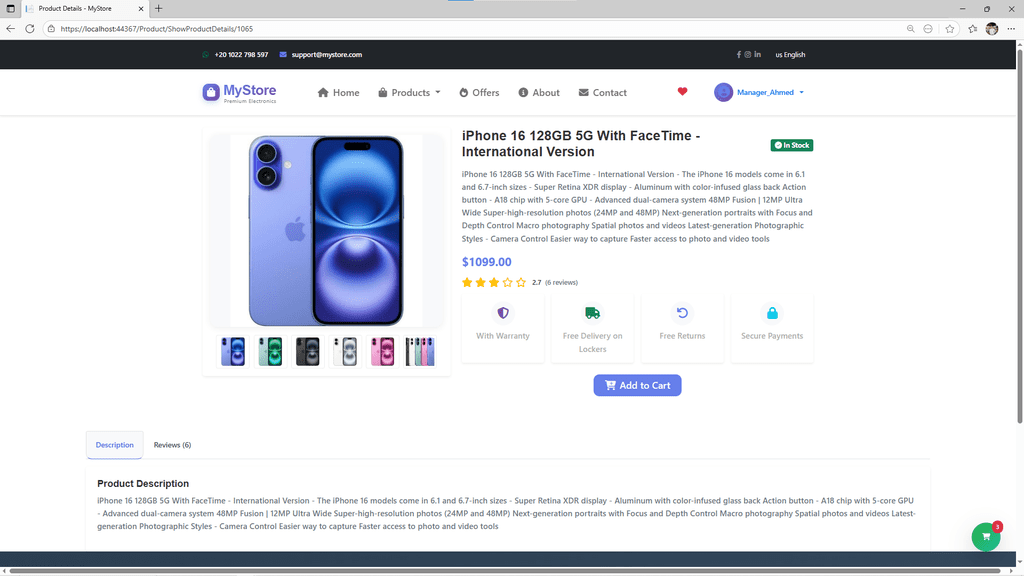Open the floating green cart button
Image resolution: width=1024 pixels, height=576 pixels.
pyautogui.click(x=985, y=537)
